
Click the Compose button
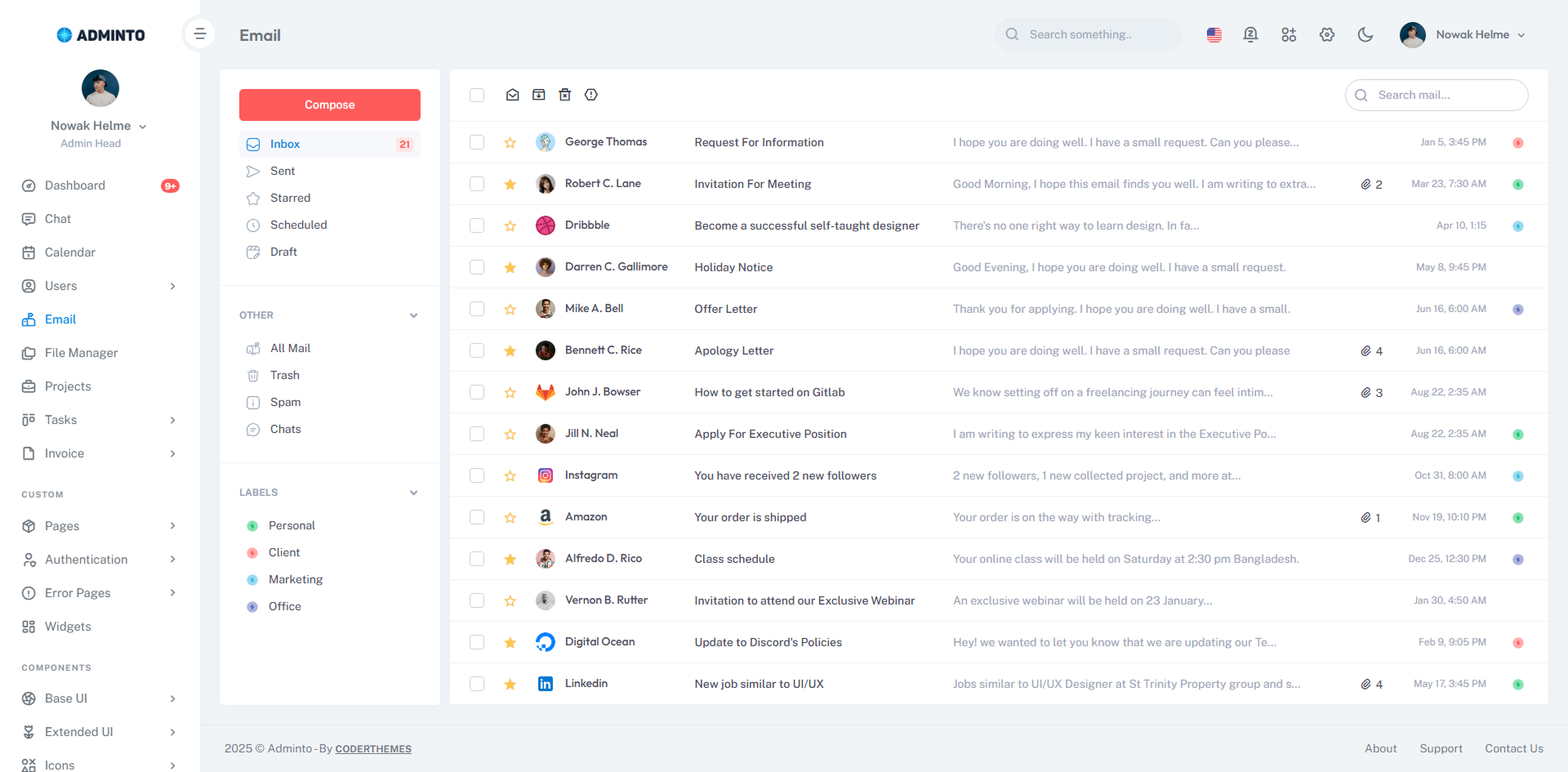(x=329, y=105)
